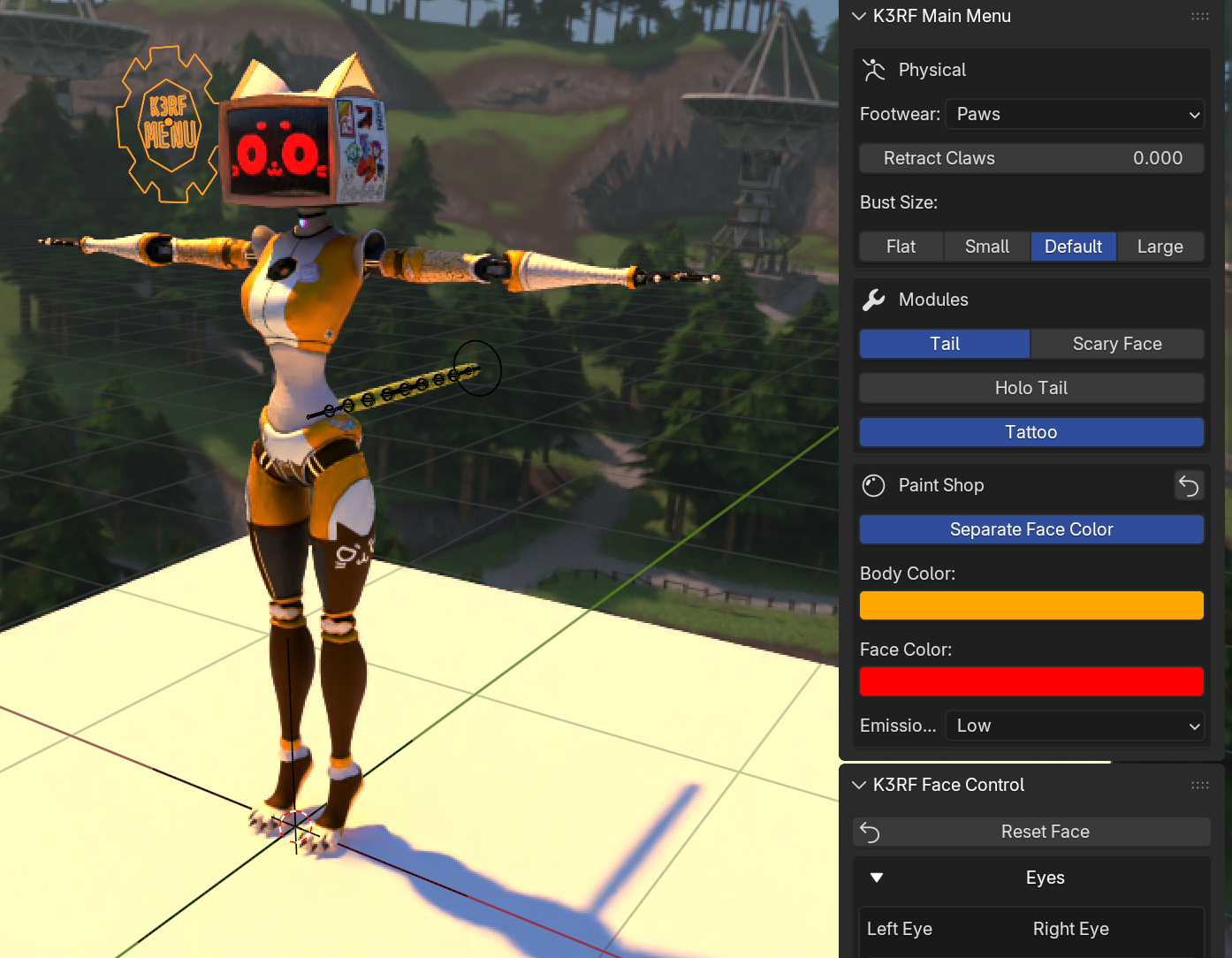This screenshot has width=1232, height=958.
Task: Open the Footwear dropdown showing Paws
Action: coord(1075,114)
